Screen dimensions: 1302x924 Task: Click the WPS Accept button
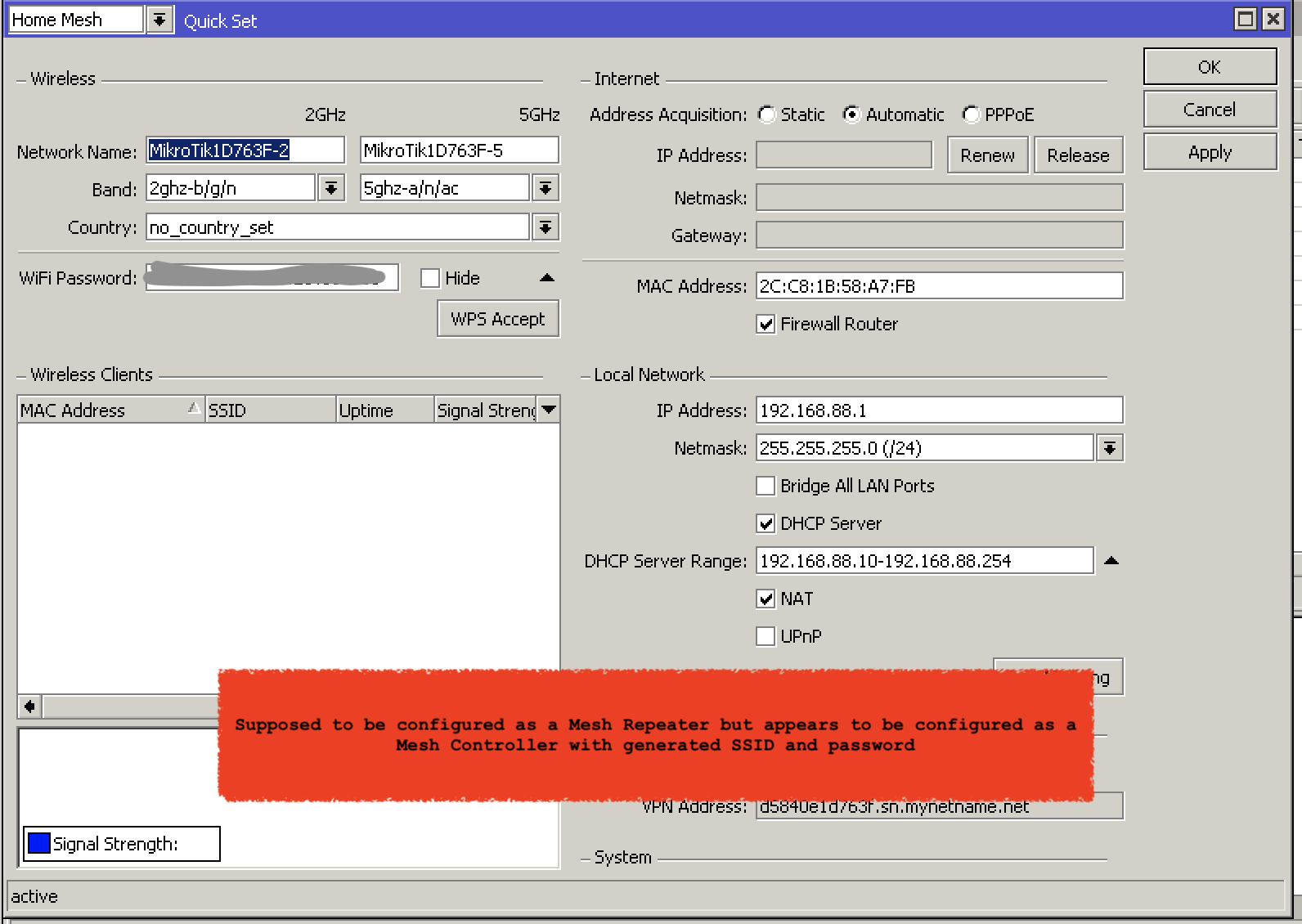coord(497,319)
